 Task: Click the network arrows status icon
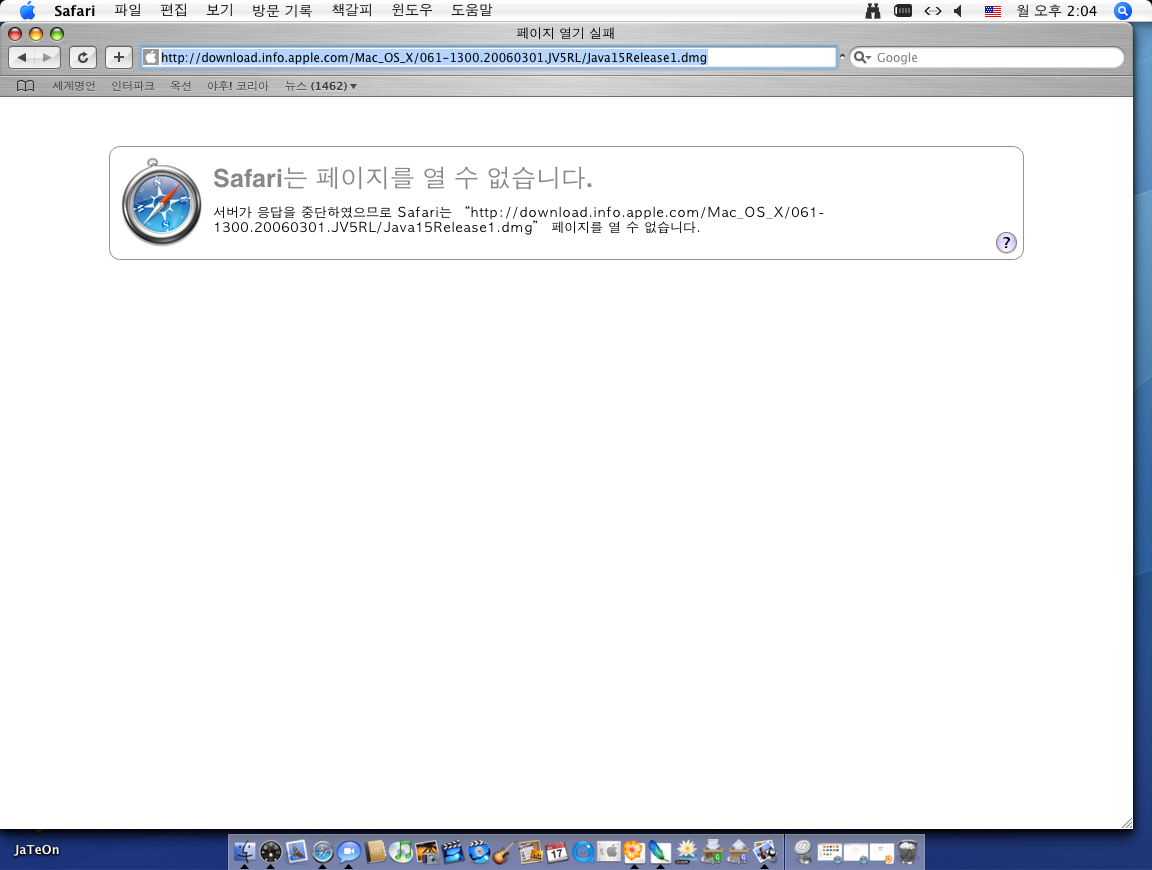tap(932, 10)
